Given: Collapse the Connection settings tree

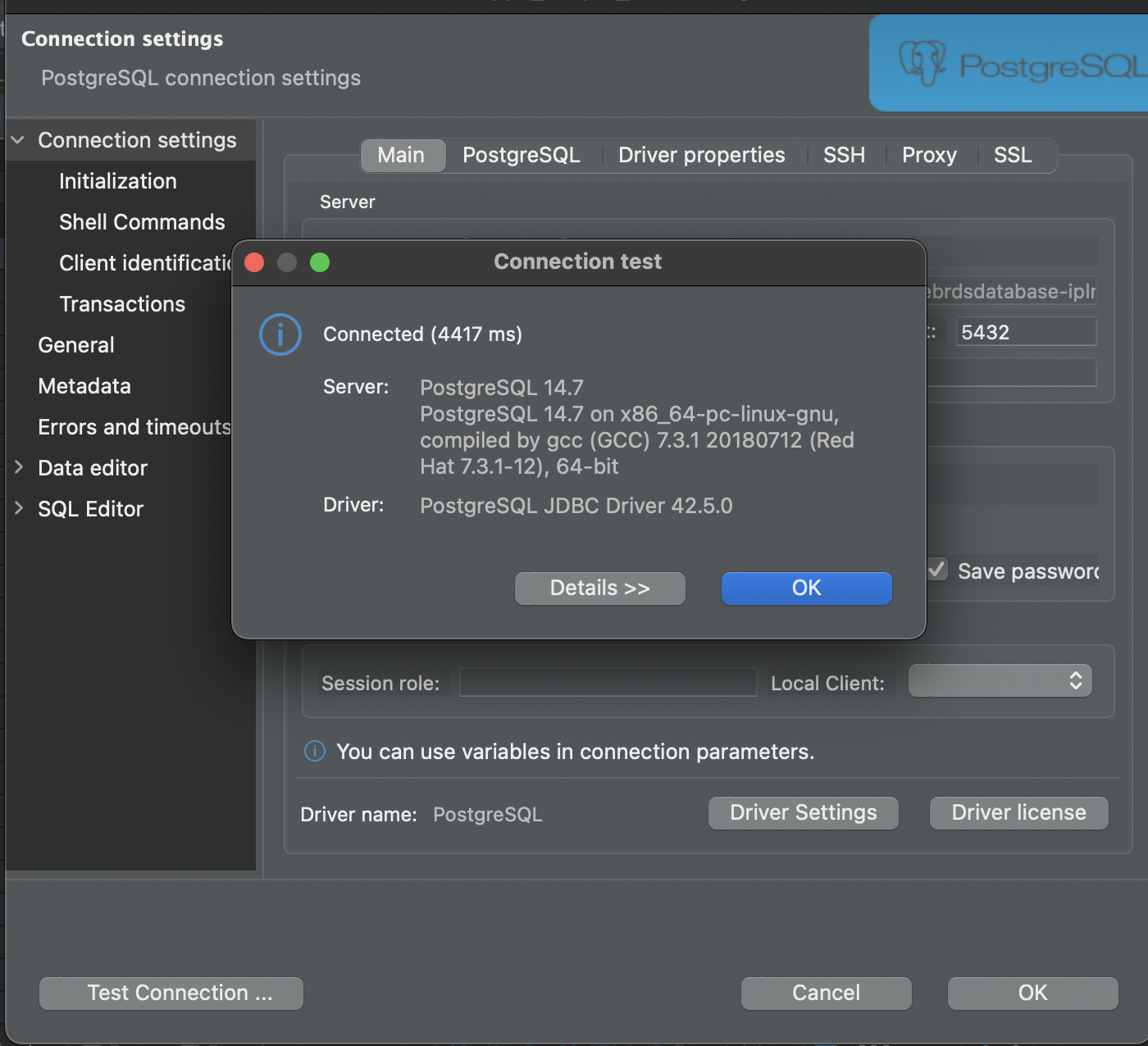Looking at the screenshot, I should coord(18,139).
